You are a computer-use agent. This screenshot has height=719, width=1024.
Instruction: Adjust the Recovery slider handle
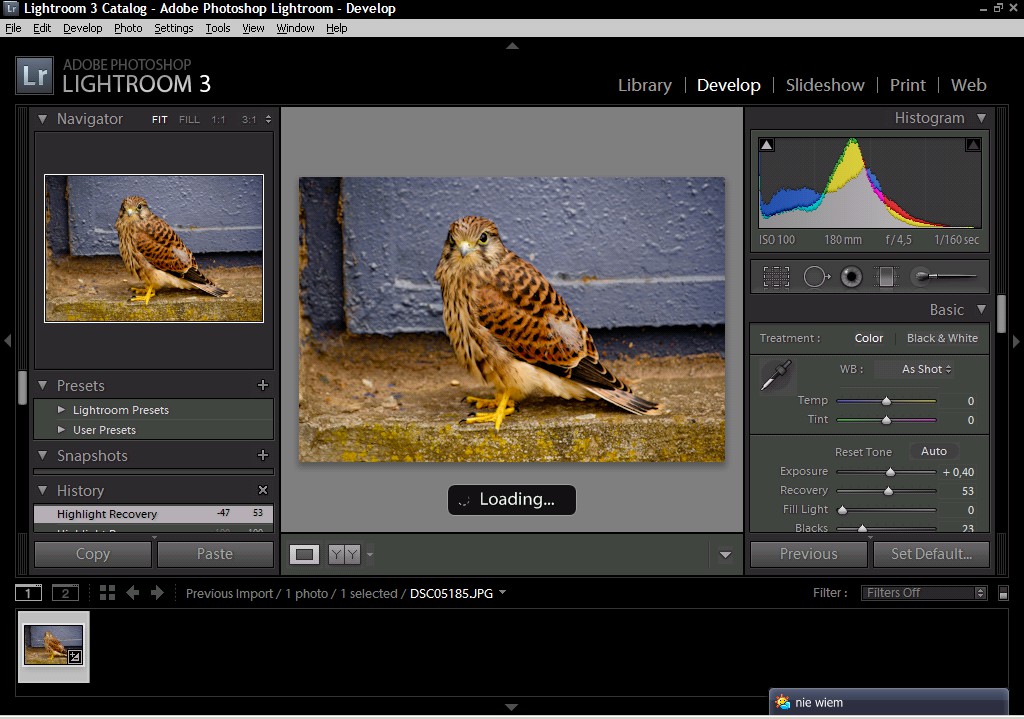point(888,490)
